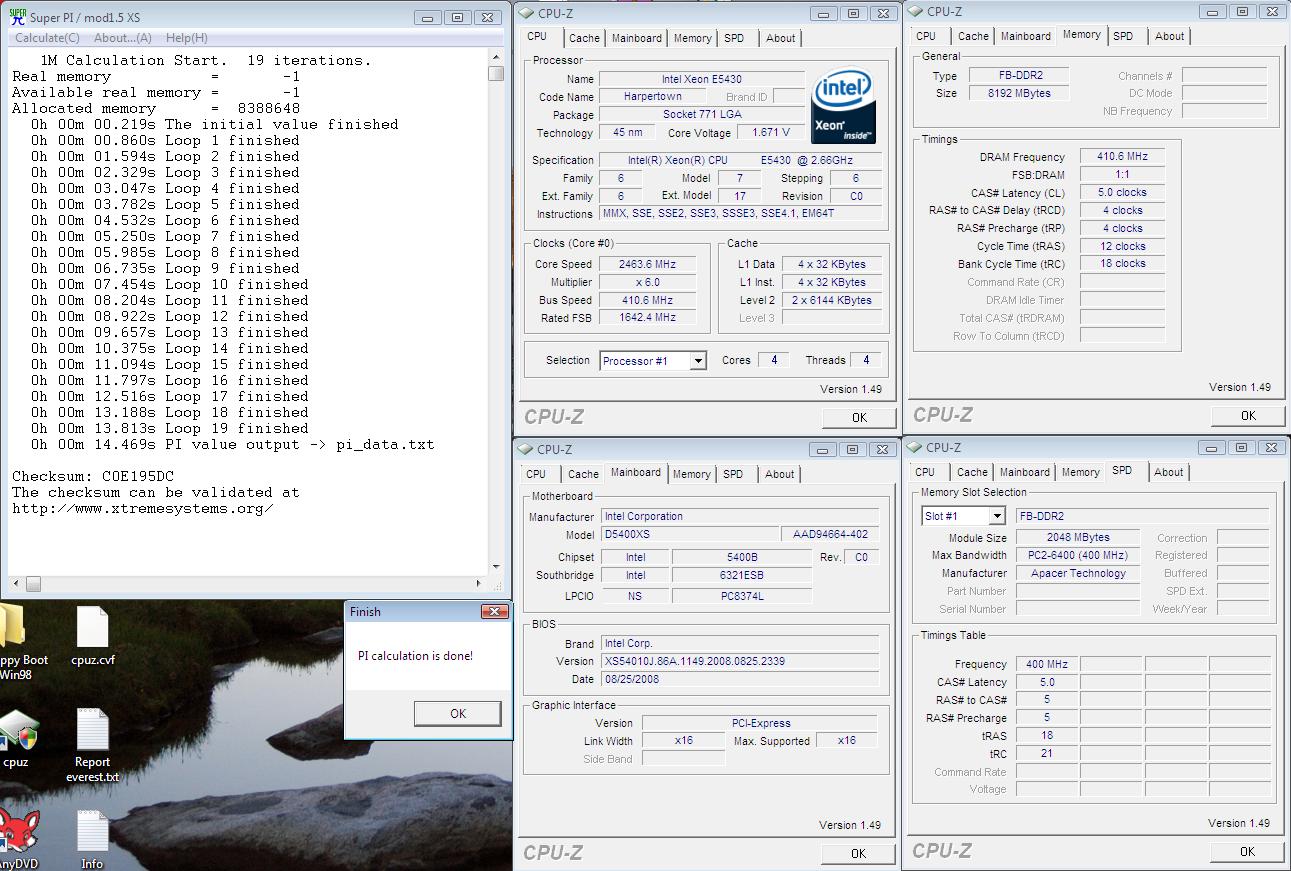The height and width of the screenshot is (871, 1291).
Task: Switch to SPD tab in CPU window
Action: point(734,38)
